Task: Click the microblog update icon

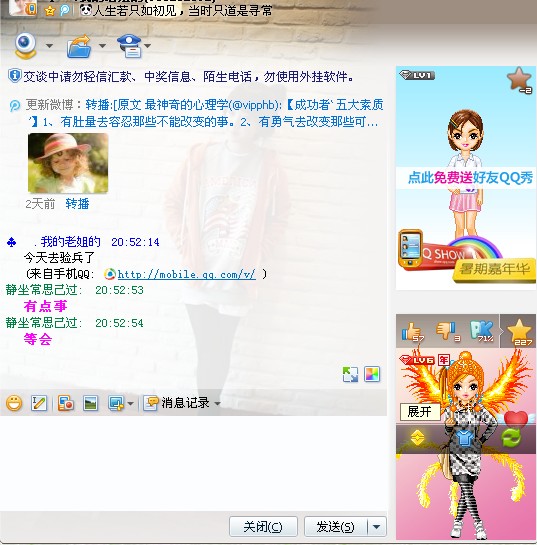Action: (15, 105)
